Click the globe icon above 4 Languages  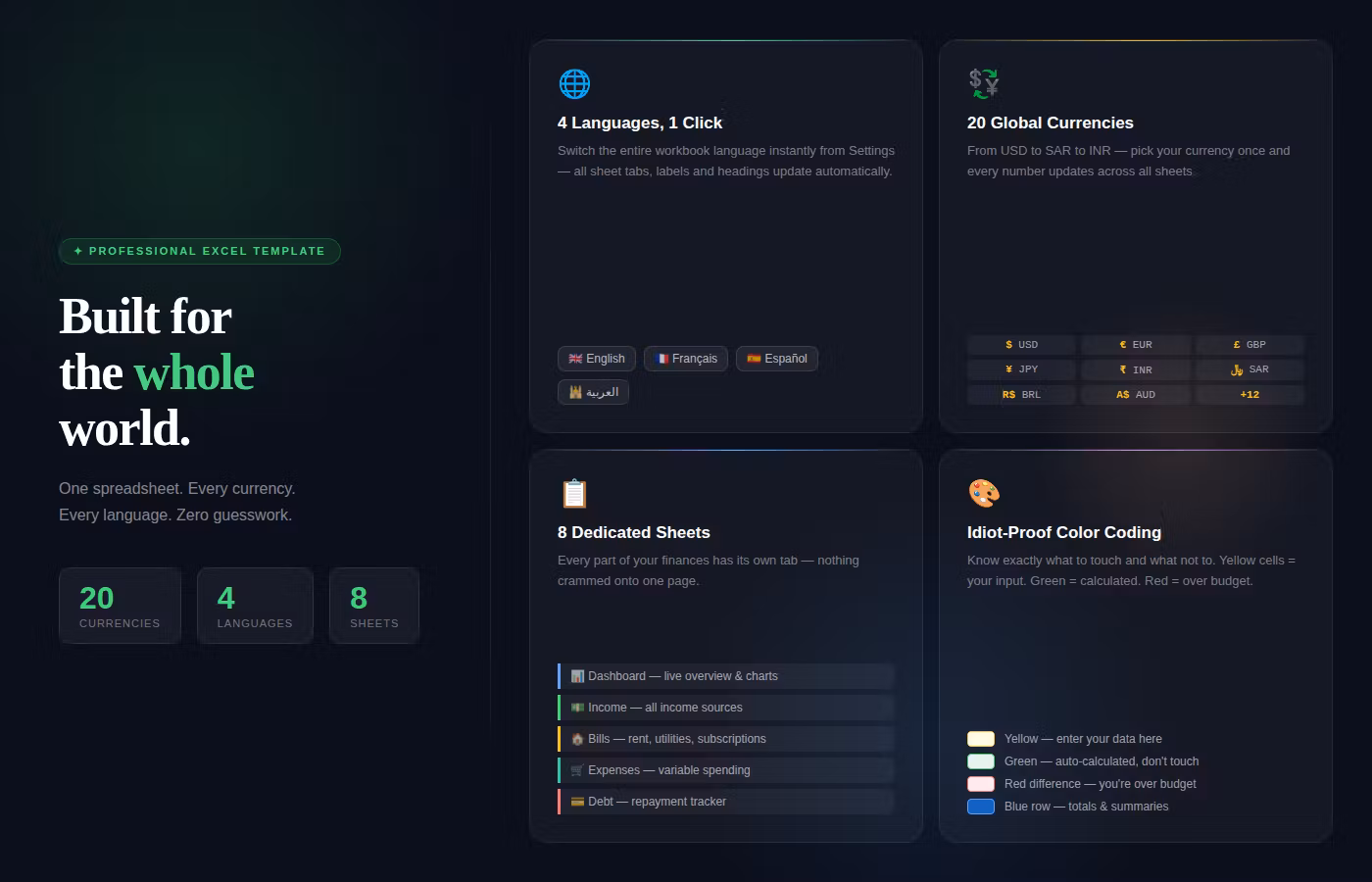pyautogui.click(x=574, y=84)
